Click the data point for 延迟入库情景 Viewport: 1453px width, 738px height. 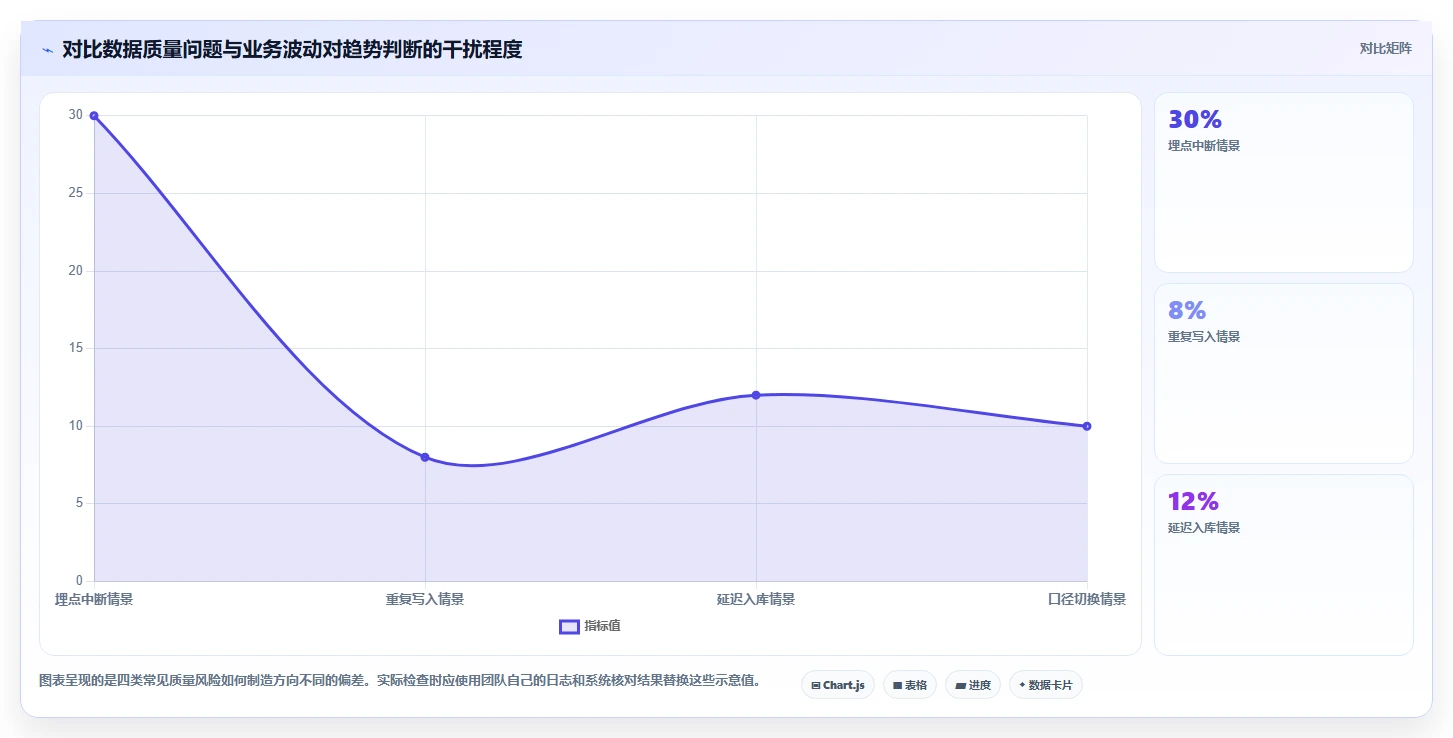pyautogui.click(x=756, y=395)
